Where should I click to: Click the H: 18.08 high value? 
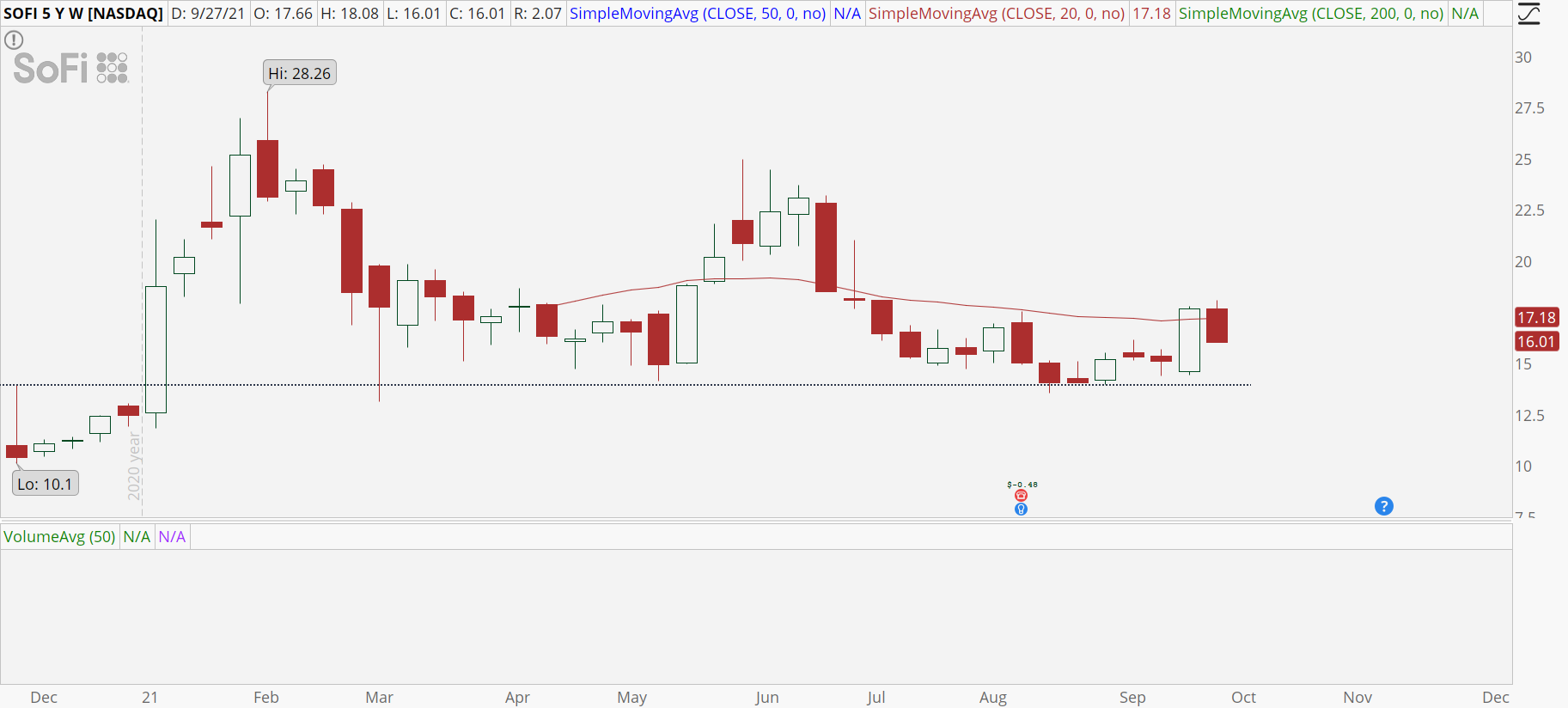pyautogui.click(x=350, y=14)
